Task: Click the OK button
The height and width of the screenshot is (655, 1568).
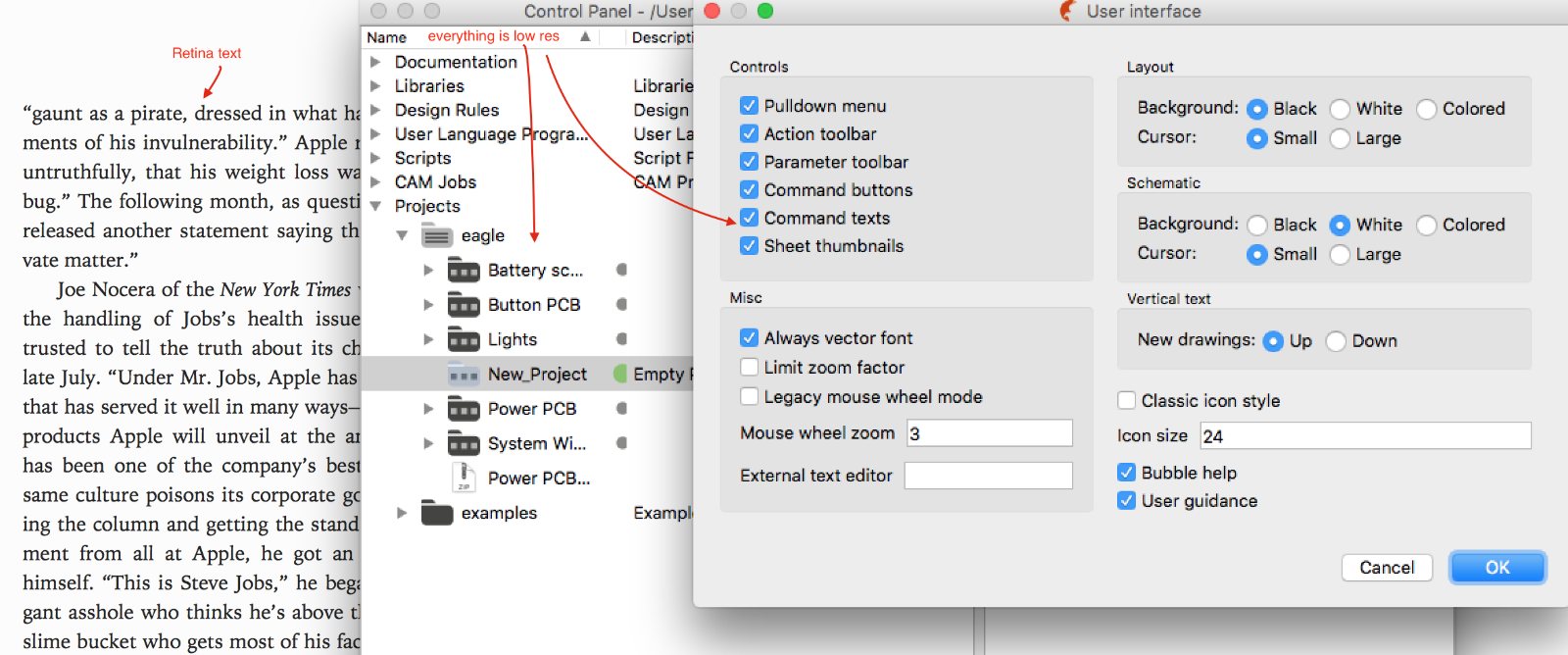Action: [1497, 568]
